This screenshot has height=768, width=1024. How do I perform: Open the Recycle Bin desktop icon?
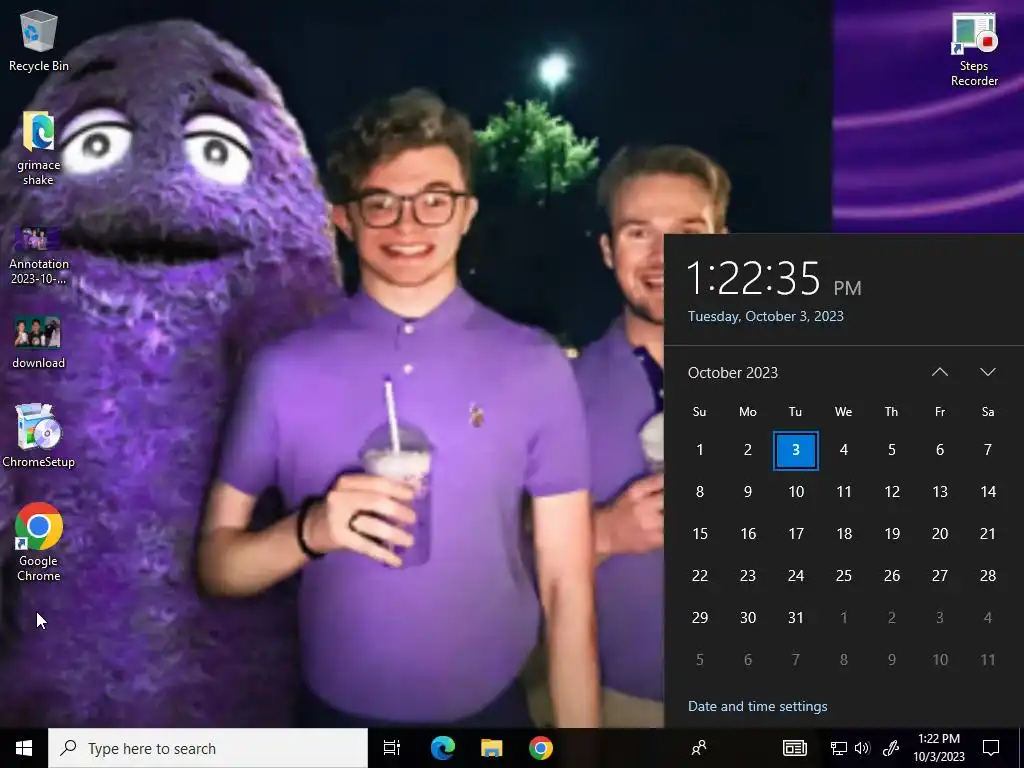(x=39, y=42)
